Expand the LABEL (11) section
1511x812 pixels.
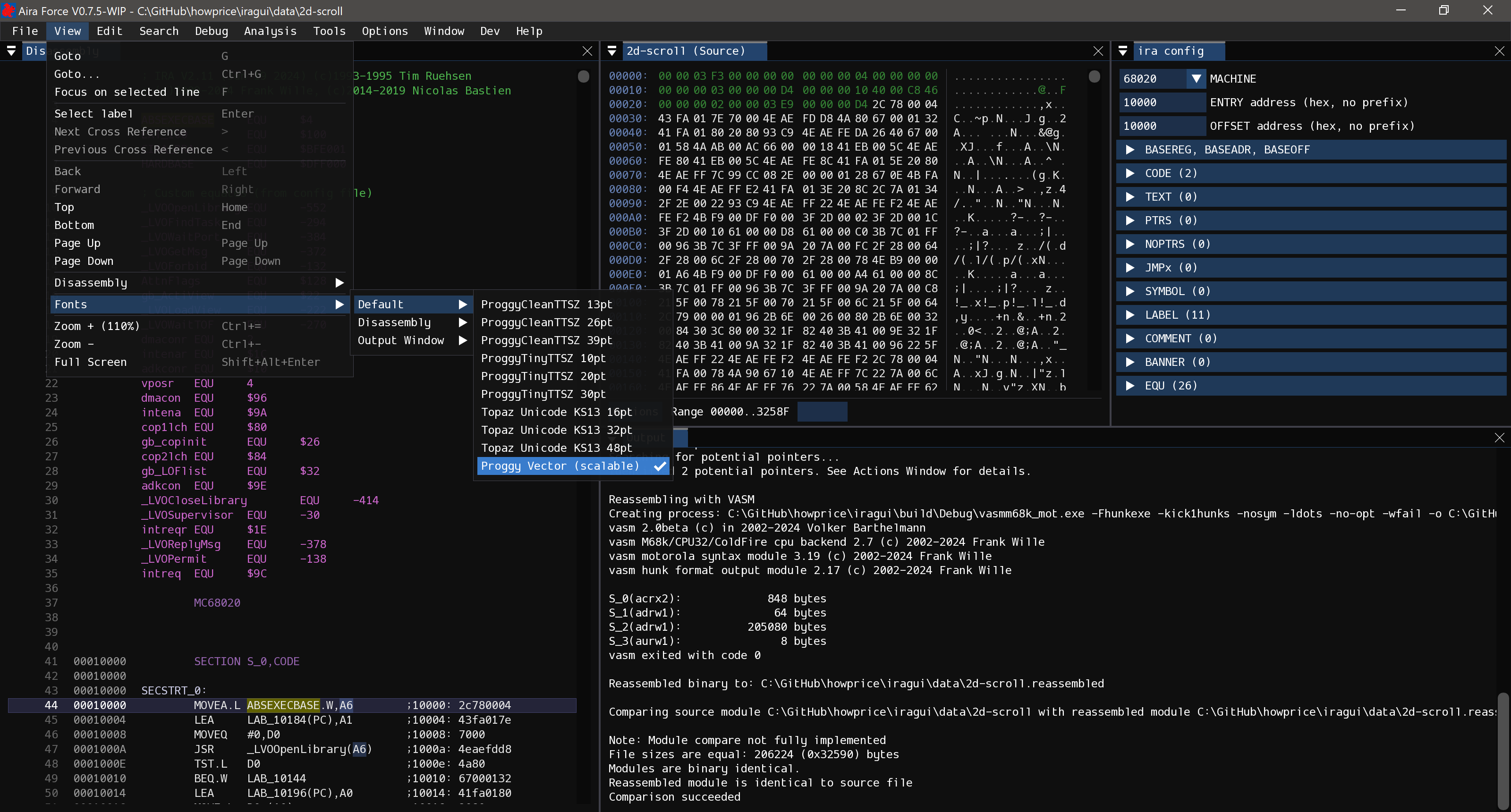tap(1311, 315)
